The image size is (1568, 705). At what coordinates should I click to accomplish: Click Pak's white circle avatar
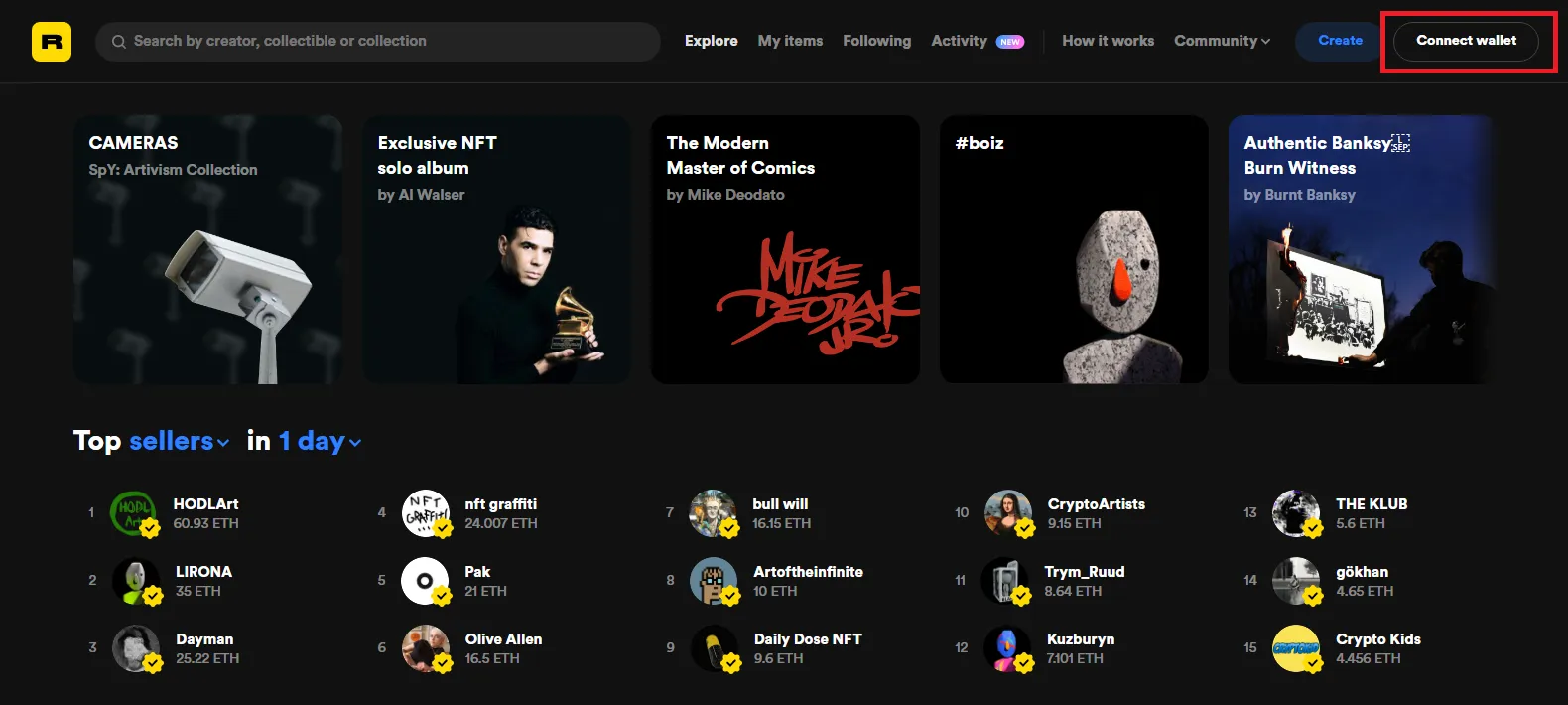425,581
